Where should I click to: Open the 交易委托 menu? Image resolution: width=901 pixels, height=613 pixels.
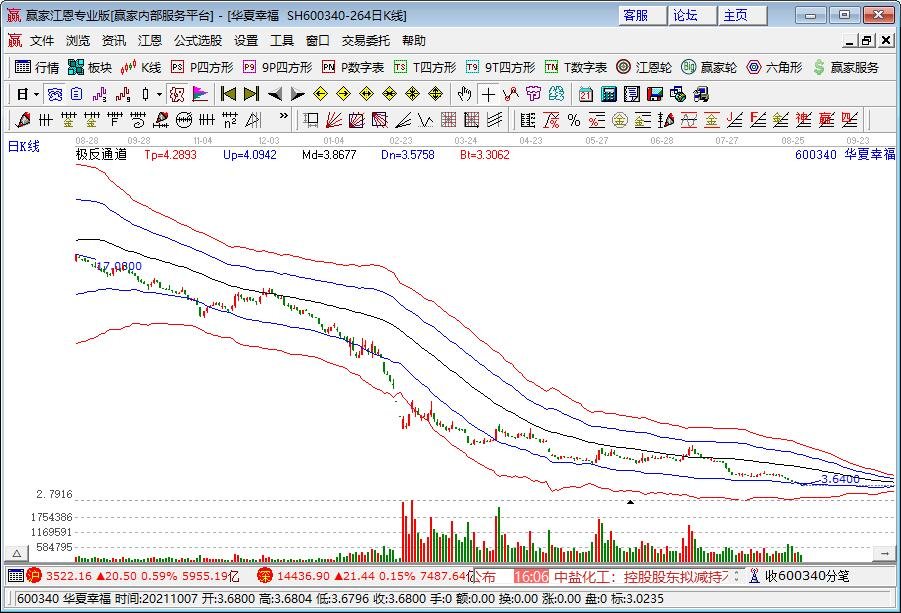(x=366, y=41)
